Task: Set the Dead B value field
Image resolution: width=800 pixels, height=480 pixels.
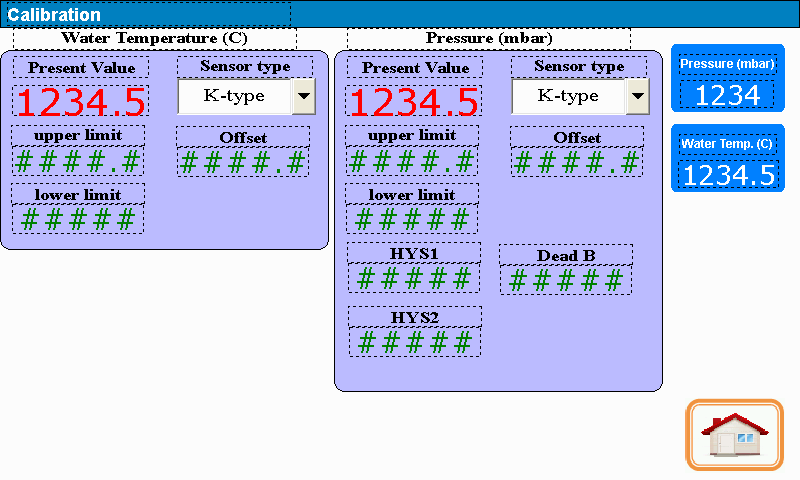Action: point(566,280)
